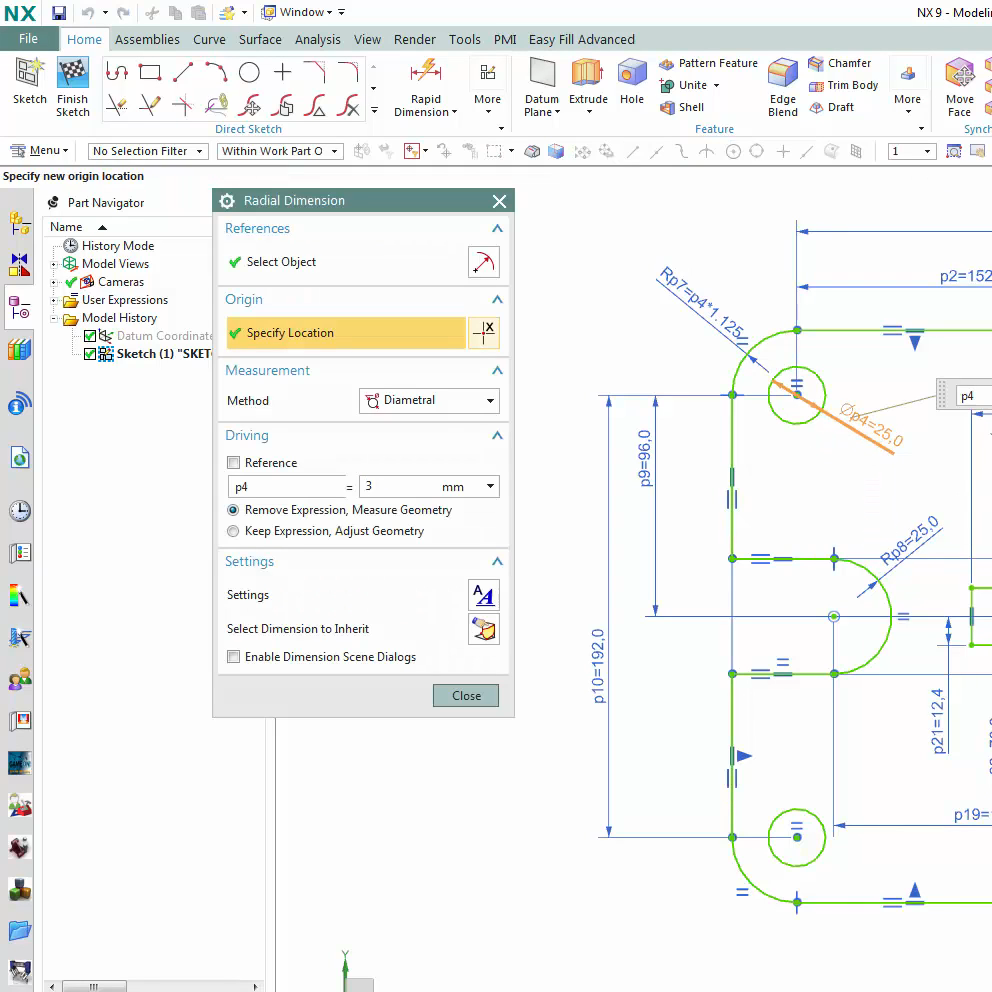The width and height of the screenshot is (992, 992).
Task: Open the No Selection Filter dropdown
Action: 148,151
